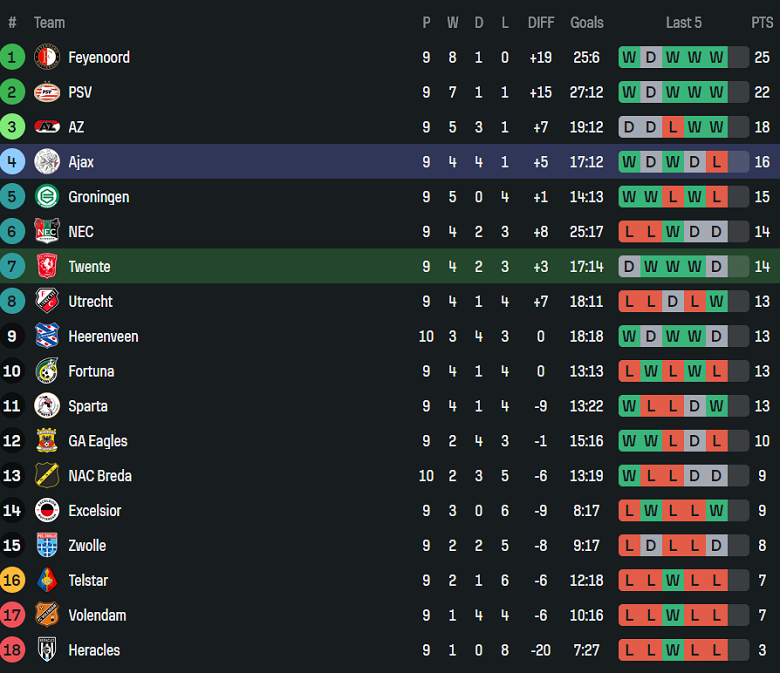Image resolution: width=780 pixels, height=673 pixels.
Task: Click the Heerenveen striped club badge
Action: pyautogui.click(x=47, y=336)
